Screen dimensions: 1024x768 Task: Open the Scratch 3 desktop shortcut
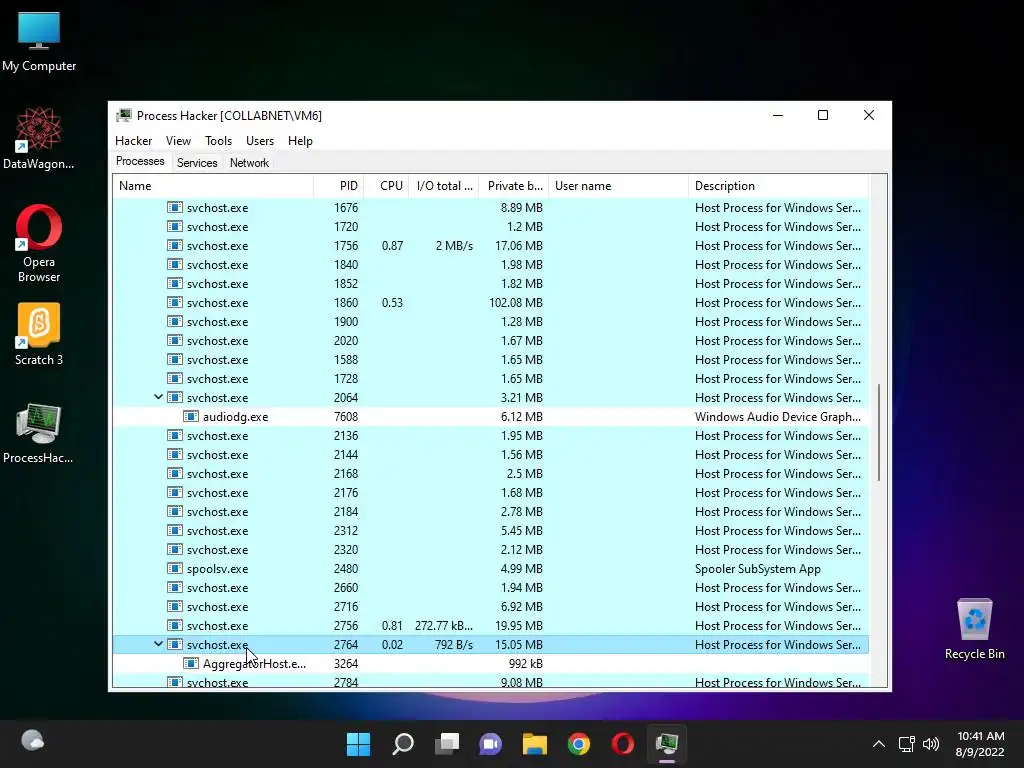click(x=39, y=334)
